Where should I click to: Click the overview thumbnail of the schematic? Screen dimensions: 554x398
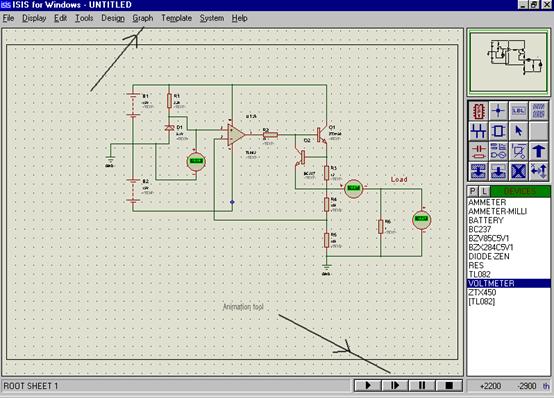point(508,62)
